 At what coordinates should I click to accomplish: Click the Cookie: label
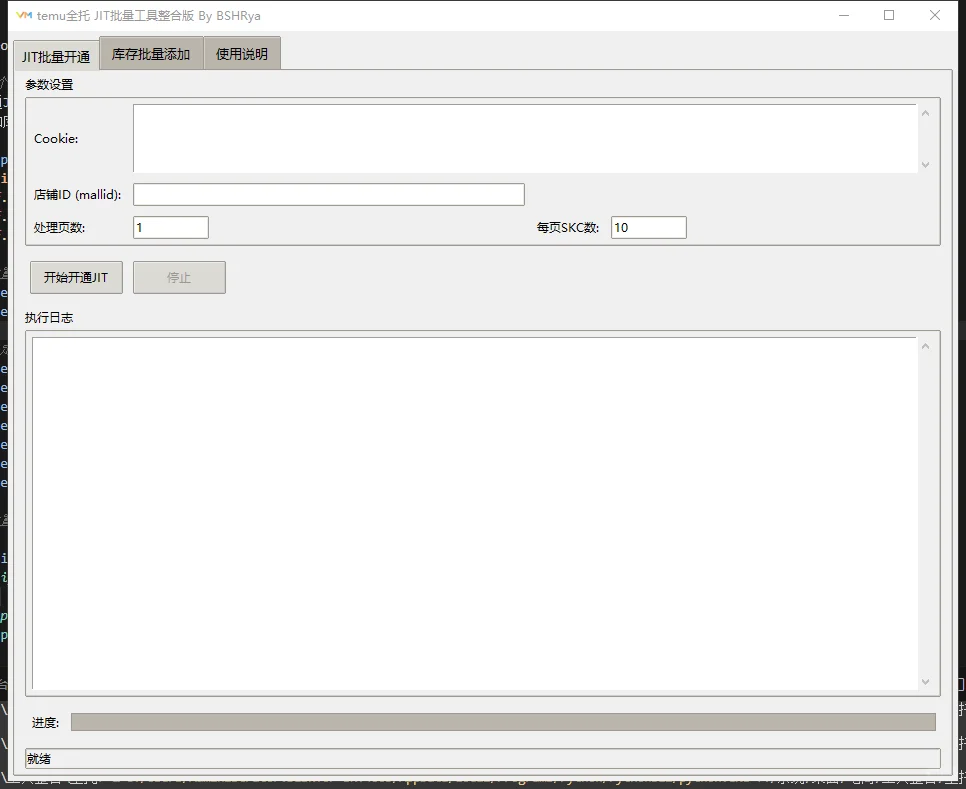[x=56, y=139]
